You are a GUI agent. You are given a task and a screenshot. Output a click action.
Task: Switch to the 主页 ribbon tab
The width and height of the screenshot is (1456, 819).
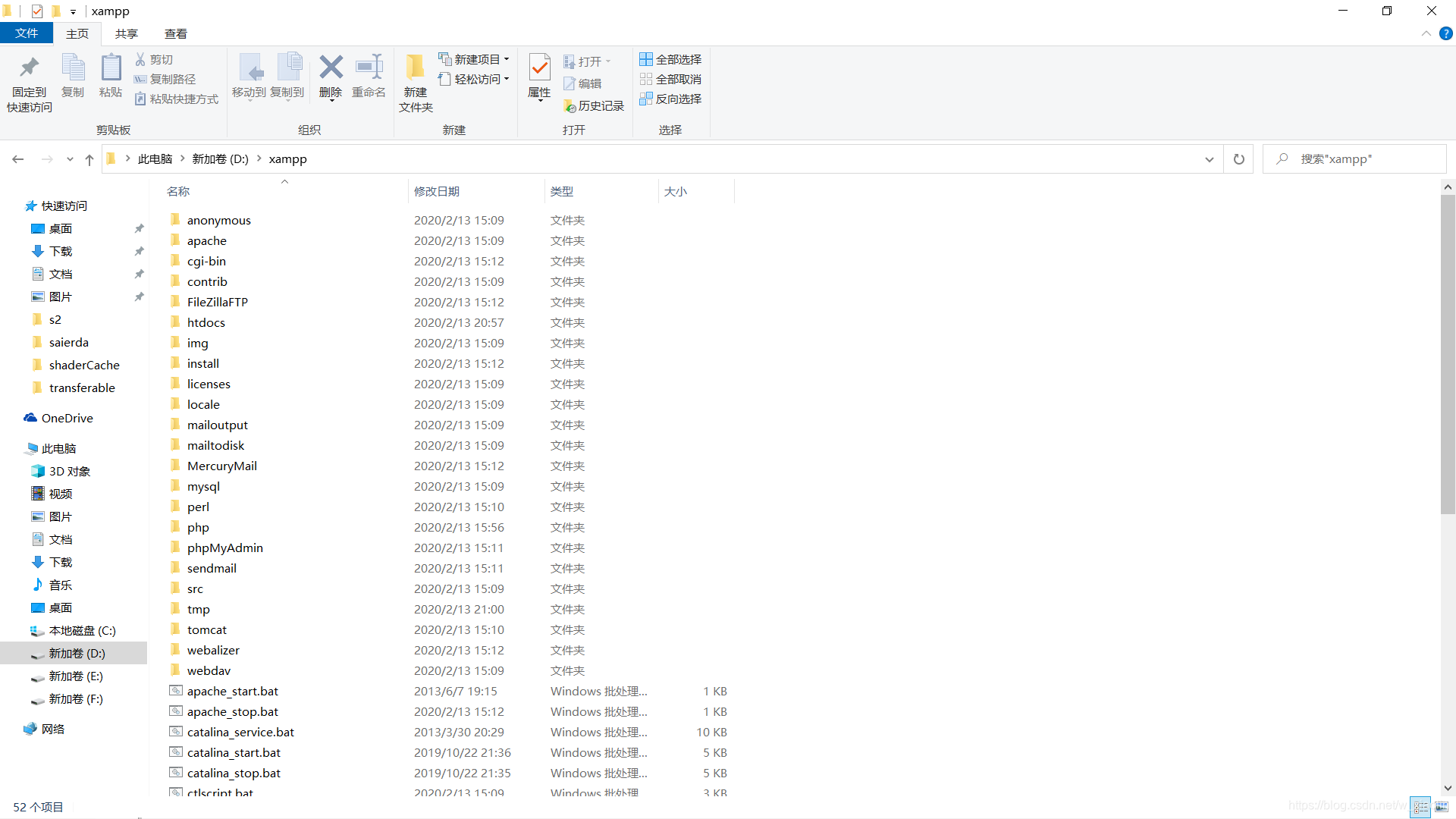[x=77, y=33]
